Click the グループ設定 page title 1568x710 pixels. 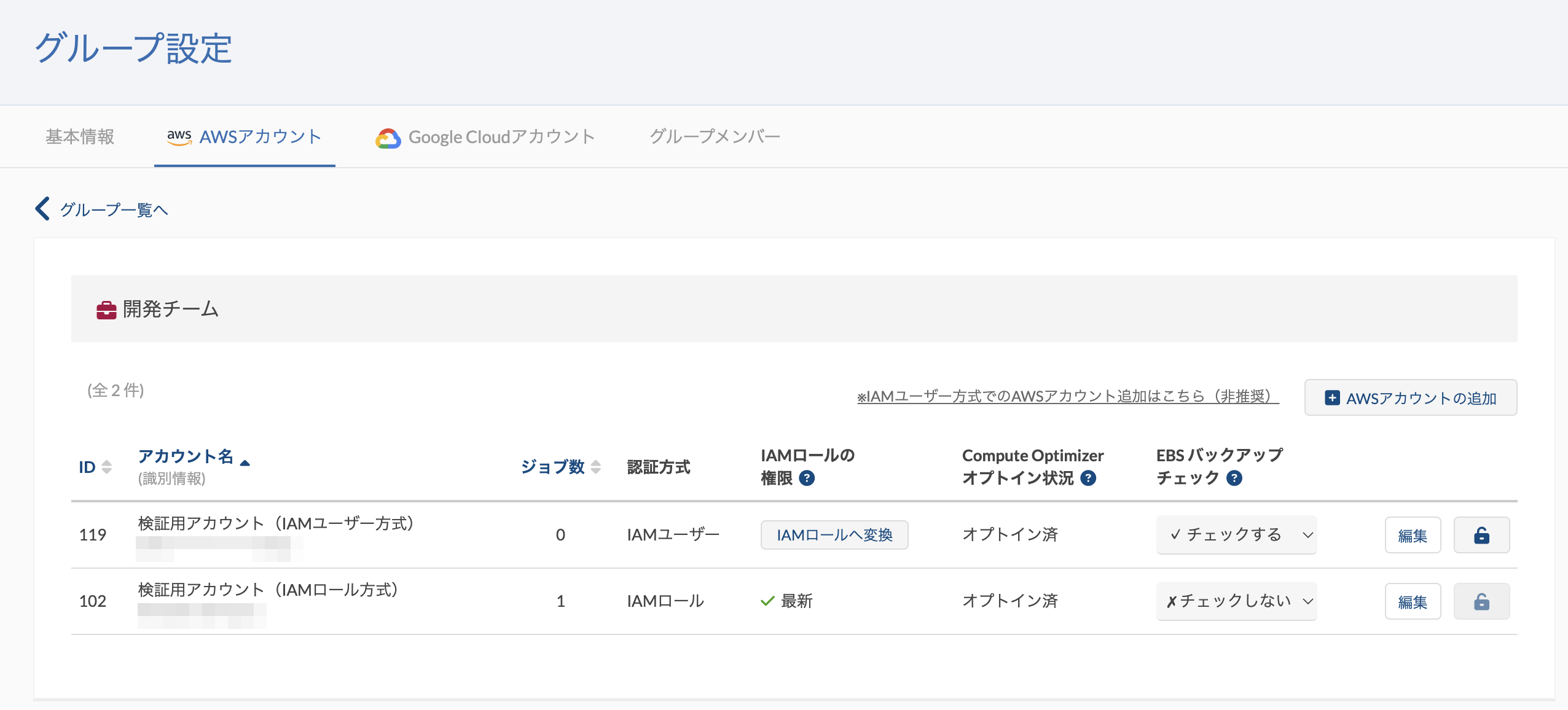[x=133, y=48]
